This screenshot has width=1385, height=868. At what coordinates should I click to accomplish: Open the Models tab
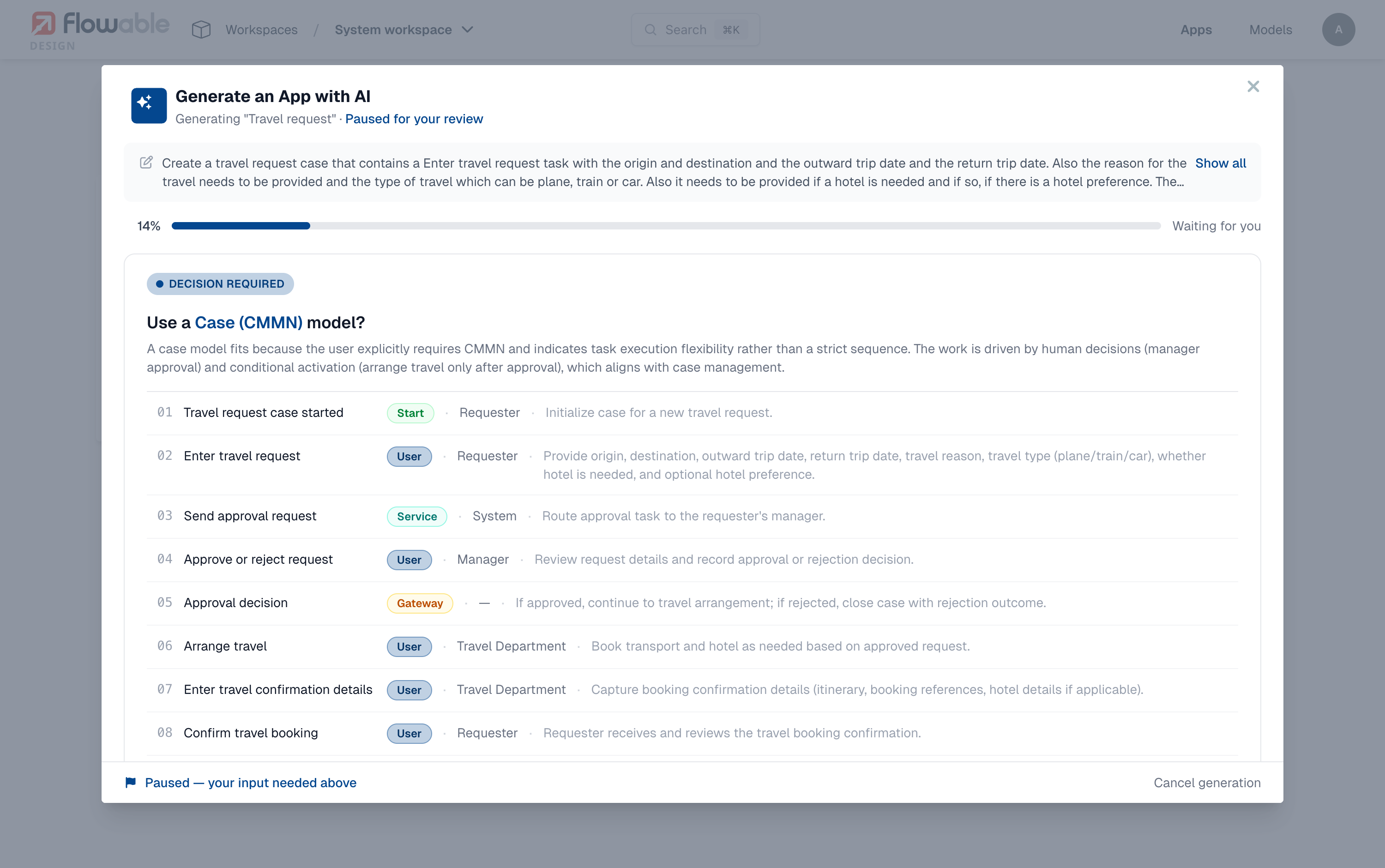[1270, 30]
